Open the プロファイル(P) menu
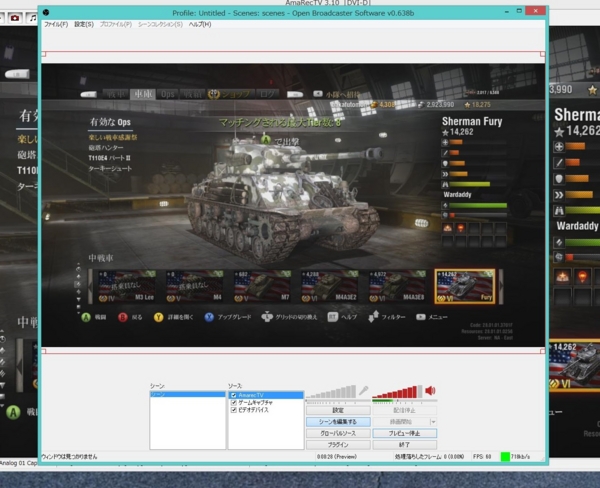 (x=116, y=24)
